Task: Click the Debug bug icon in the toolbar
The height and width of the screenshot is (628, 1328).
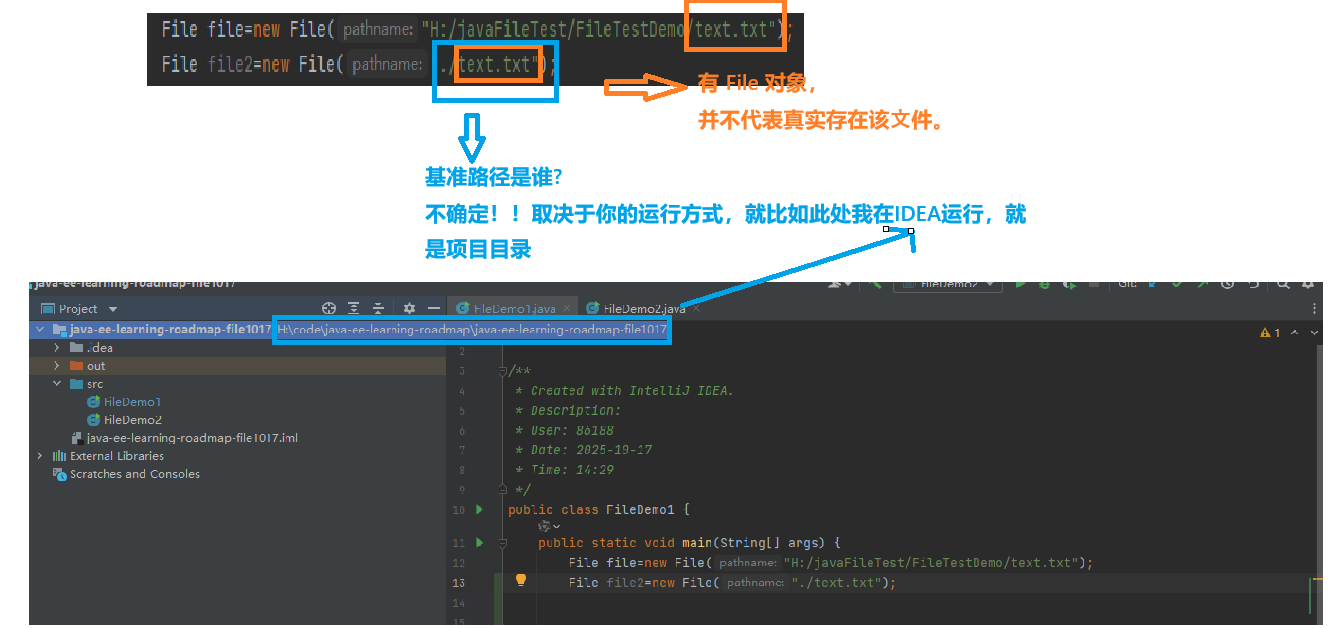Action: tap(1045, 284)
